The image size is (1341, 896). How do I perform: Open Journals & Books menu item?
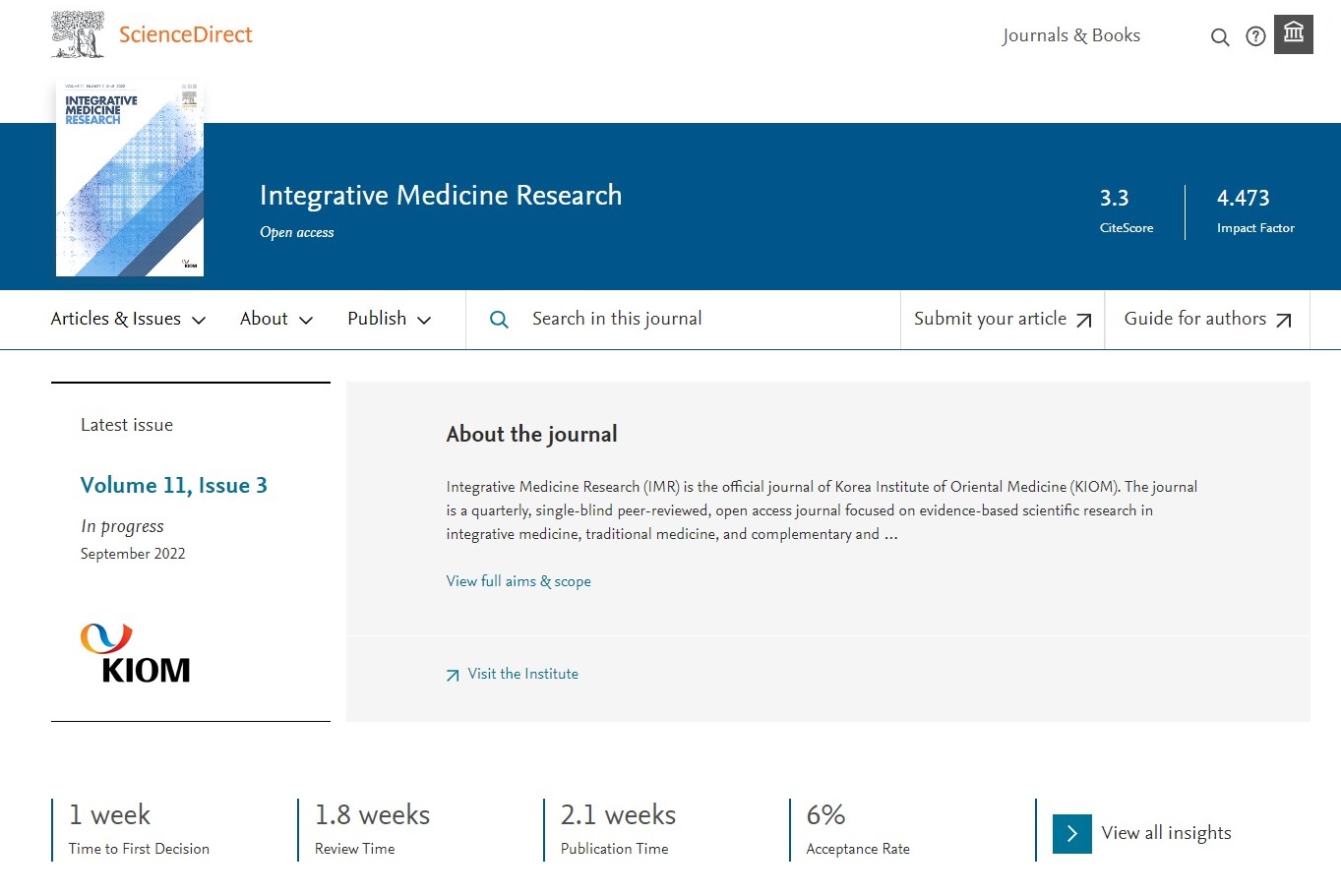pyautogui.click(x=1070, y=35)
